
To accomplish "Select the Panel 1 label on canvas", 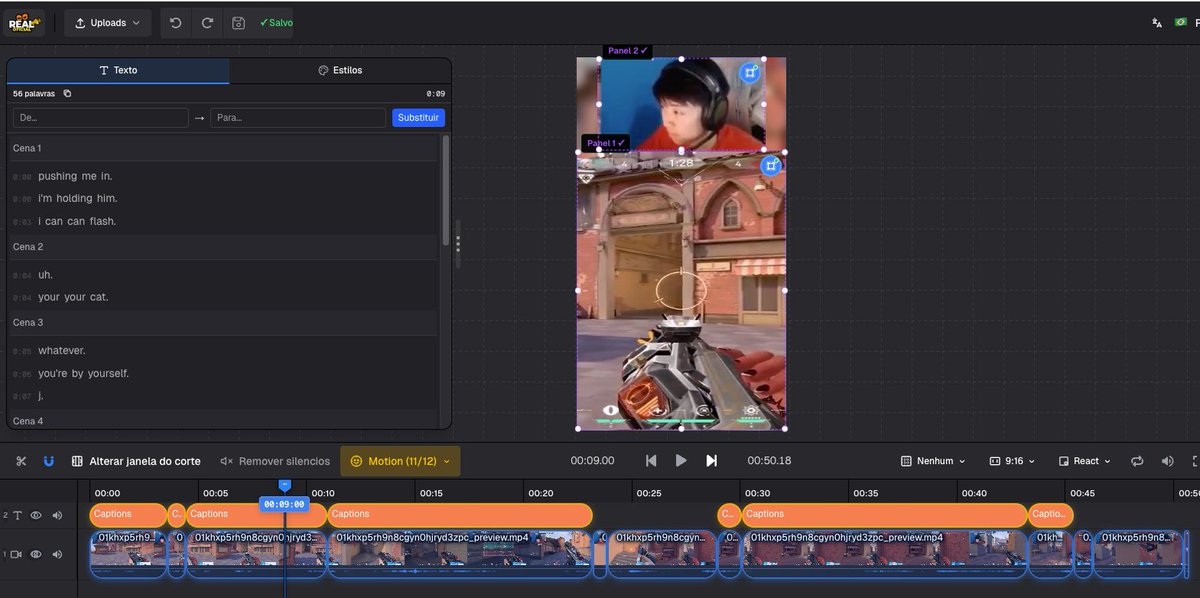I will click(x=606, y=143).
